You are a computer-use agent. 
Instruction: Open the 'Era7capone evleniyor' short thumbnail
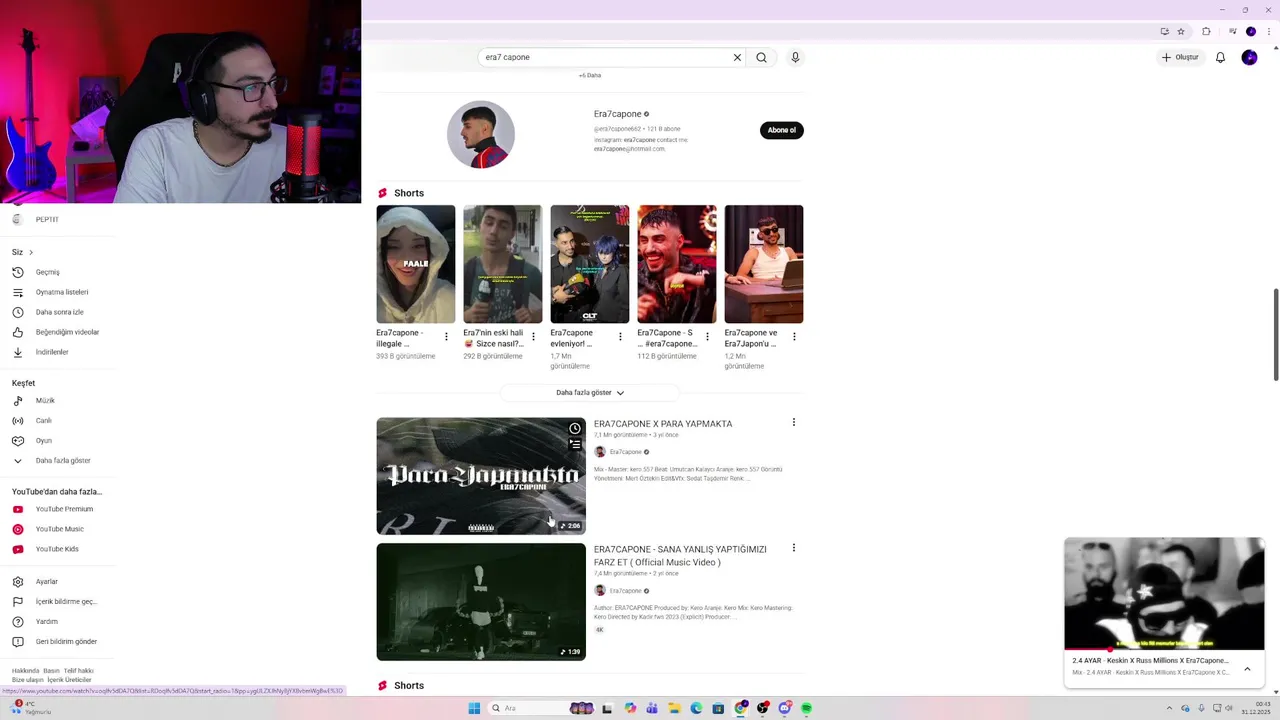(x=589, y=264)
